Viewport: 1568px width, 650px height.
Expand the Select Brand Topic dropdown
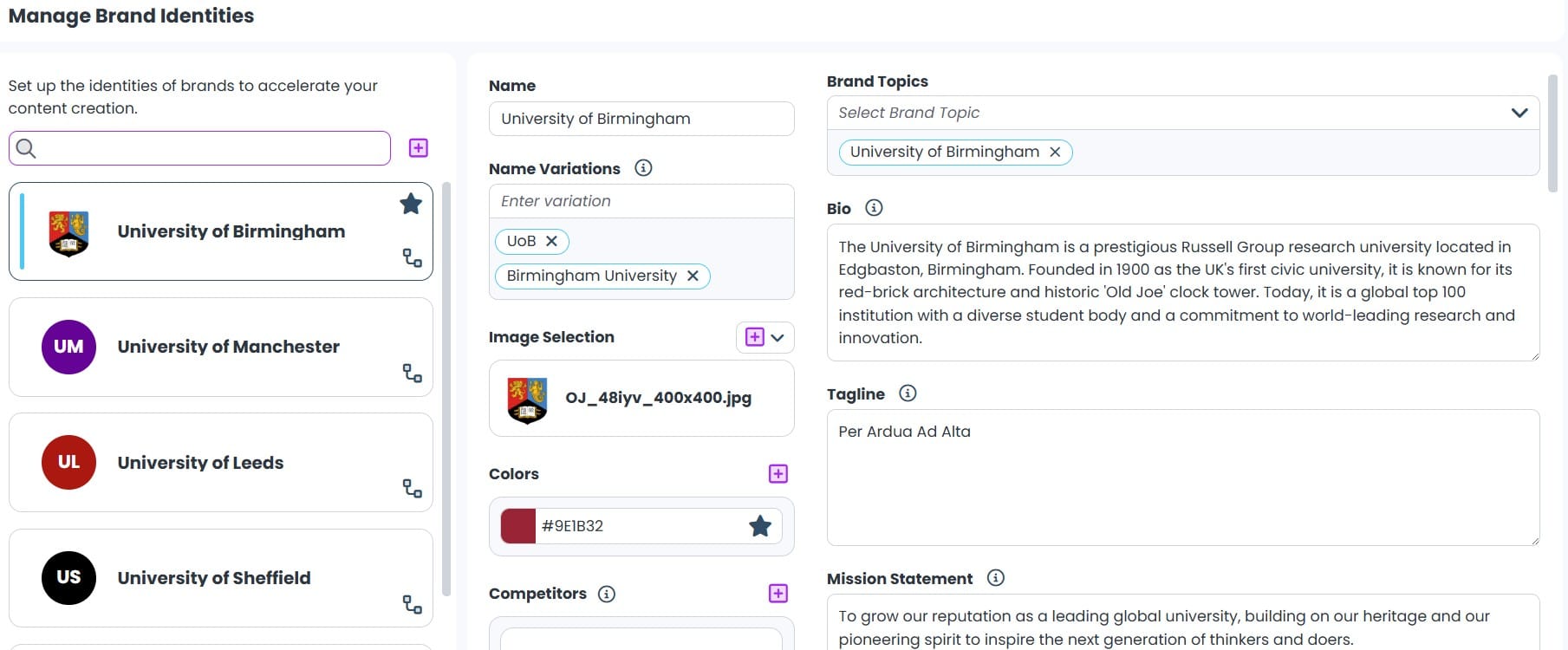[1519, 113]
